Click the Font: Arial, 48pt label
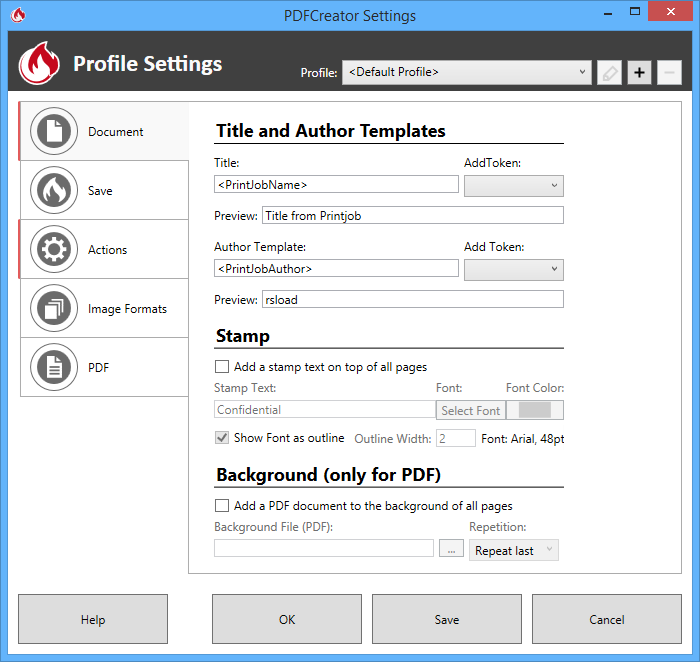700x662 pixels. (522, 439)
